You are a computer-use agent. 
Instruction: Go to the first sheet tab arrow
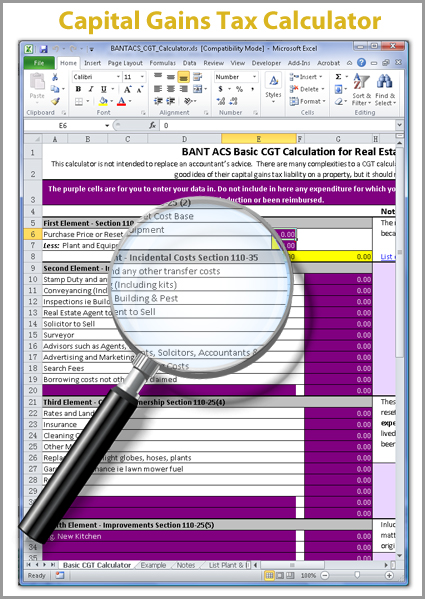pyautogui.click(x=29, y=565)
